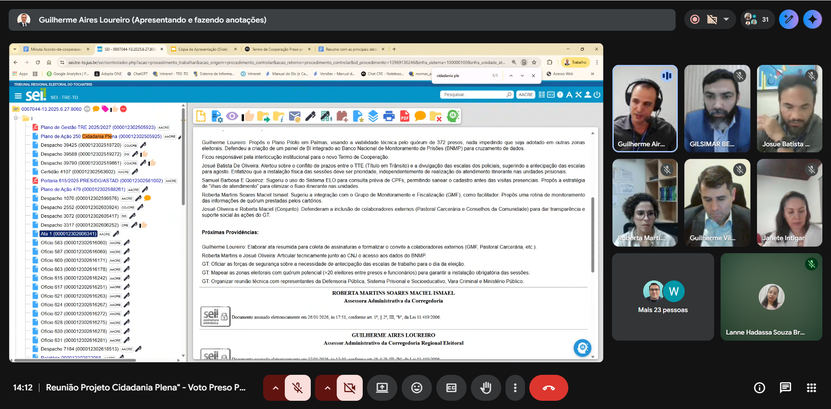
Task: Click the document pane vertical scrollbar
Action: tap(593, 236)
